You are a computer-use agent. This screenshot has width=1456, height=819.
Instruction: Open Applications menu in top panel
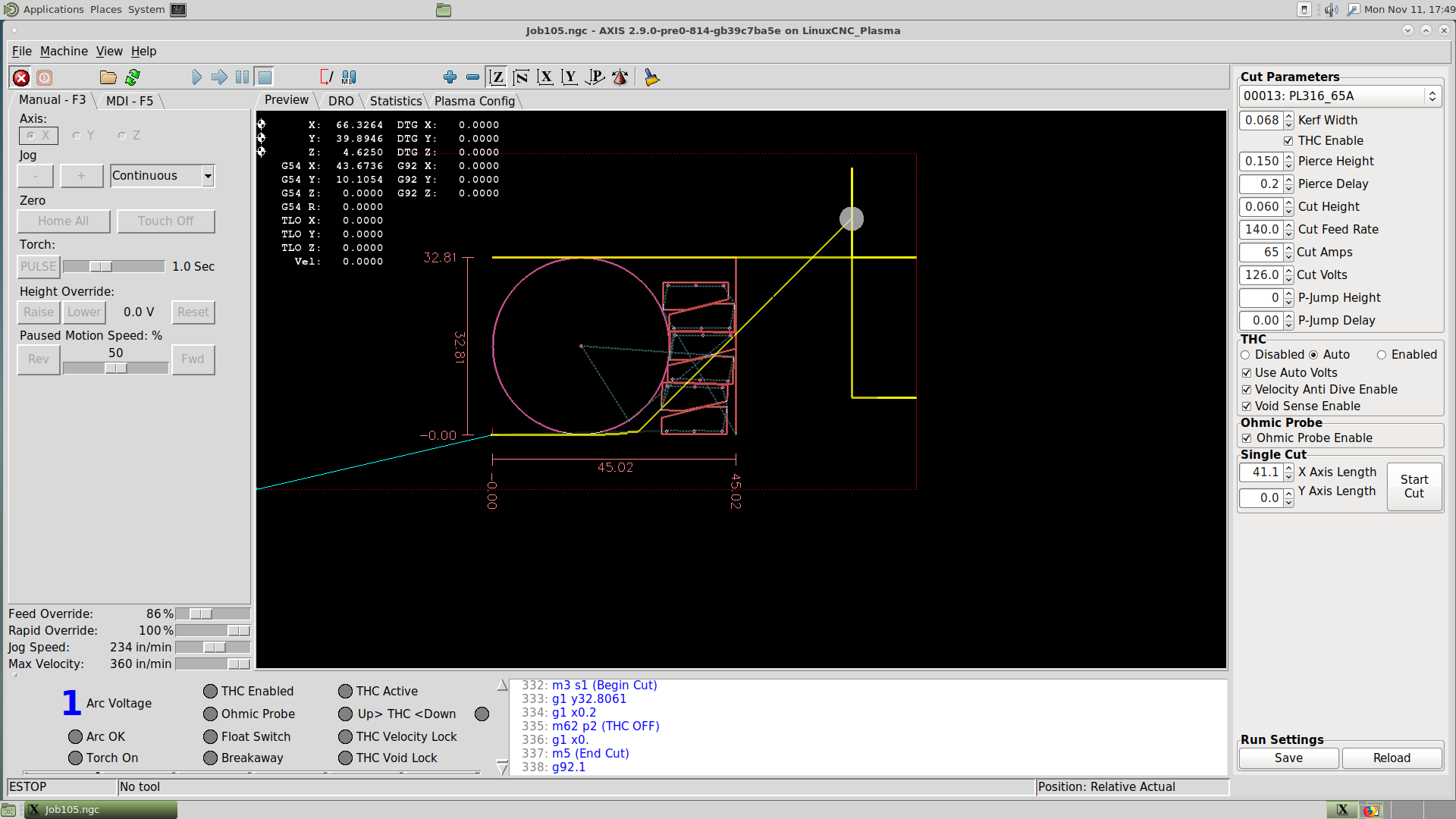53,10
